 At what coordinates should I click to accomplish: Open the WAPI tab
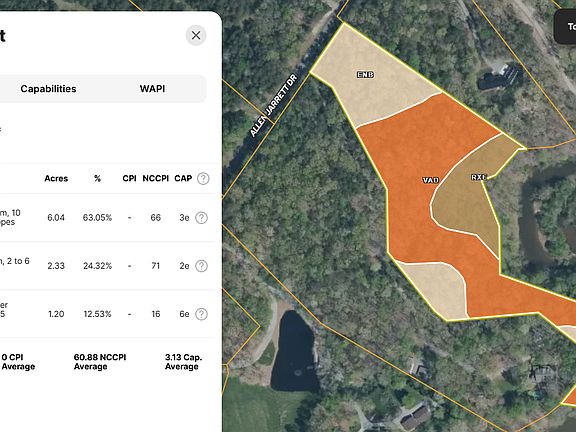[152, 89]
